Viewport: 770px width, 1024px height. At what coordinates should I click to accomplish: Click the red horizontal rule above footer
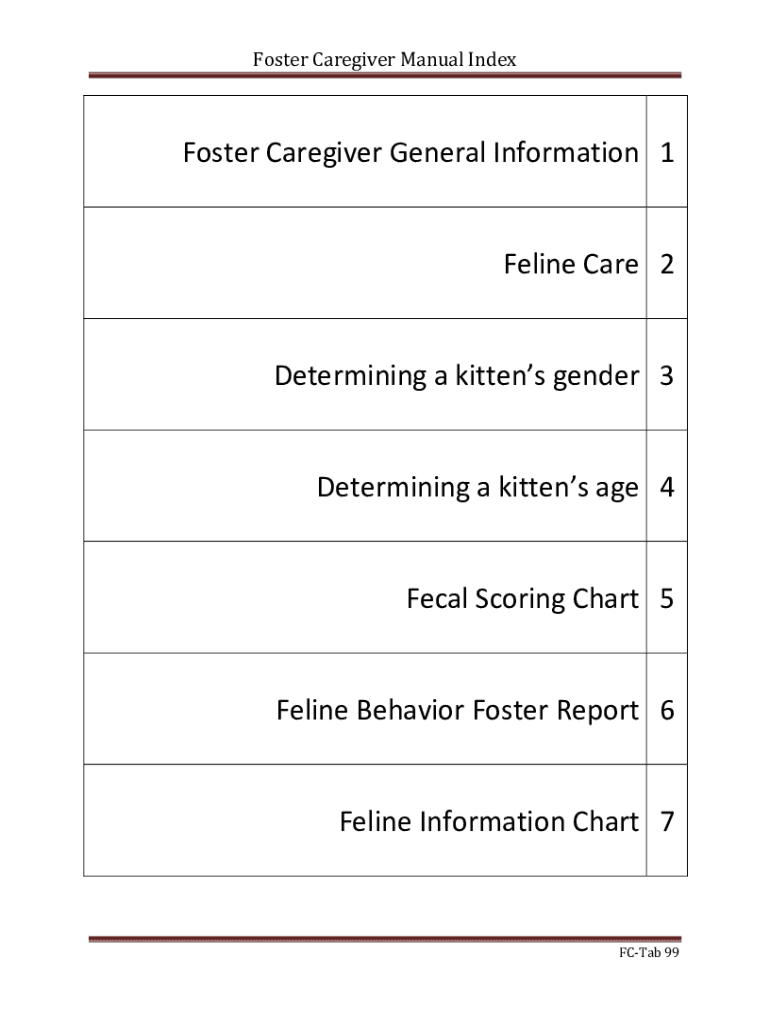pos(384,939)
